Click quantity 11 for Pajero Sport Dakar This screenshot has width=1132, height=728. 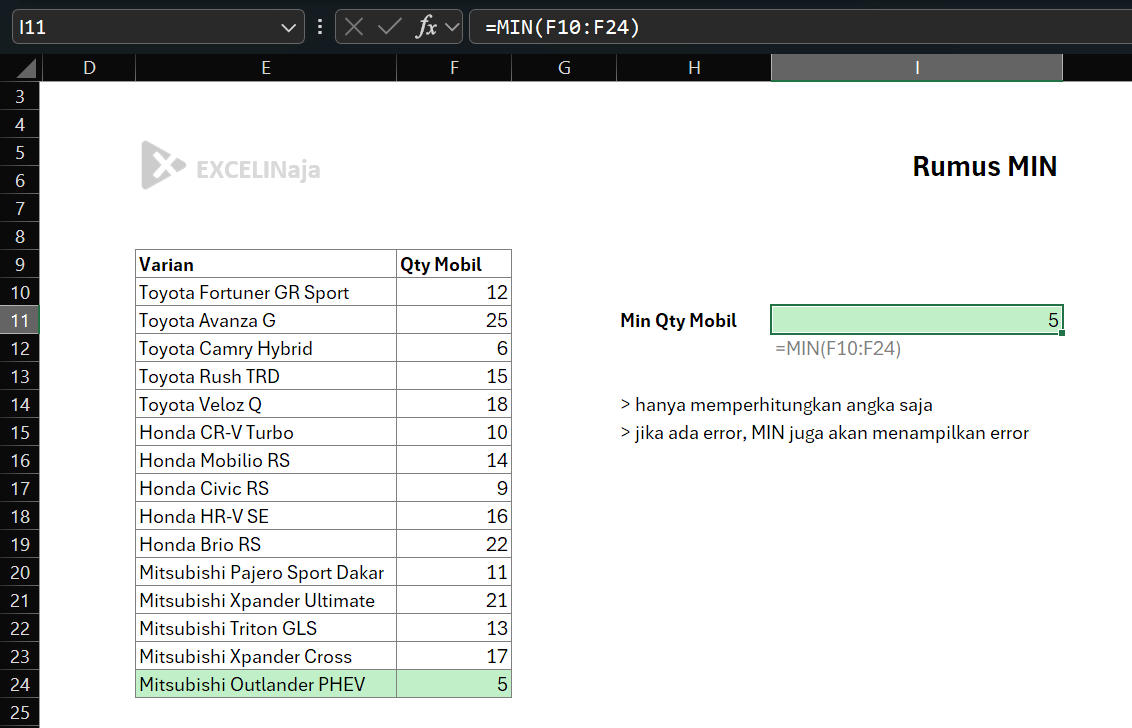coord(454,573)
